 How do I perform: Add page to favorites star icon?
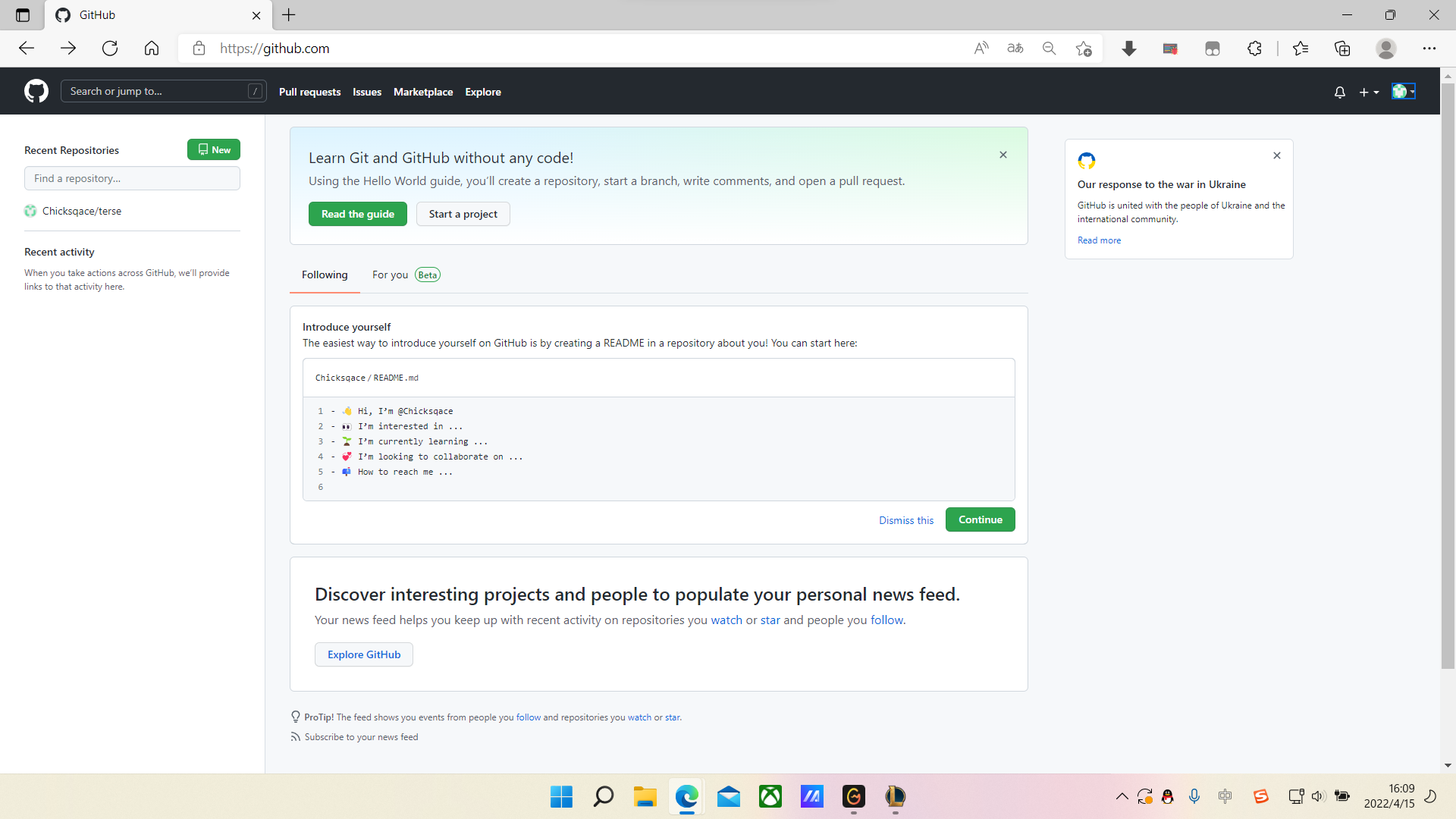1084,49
